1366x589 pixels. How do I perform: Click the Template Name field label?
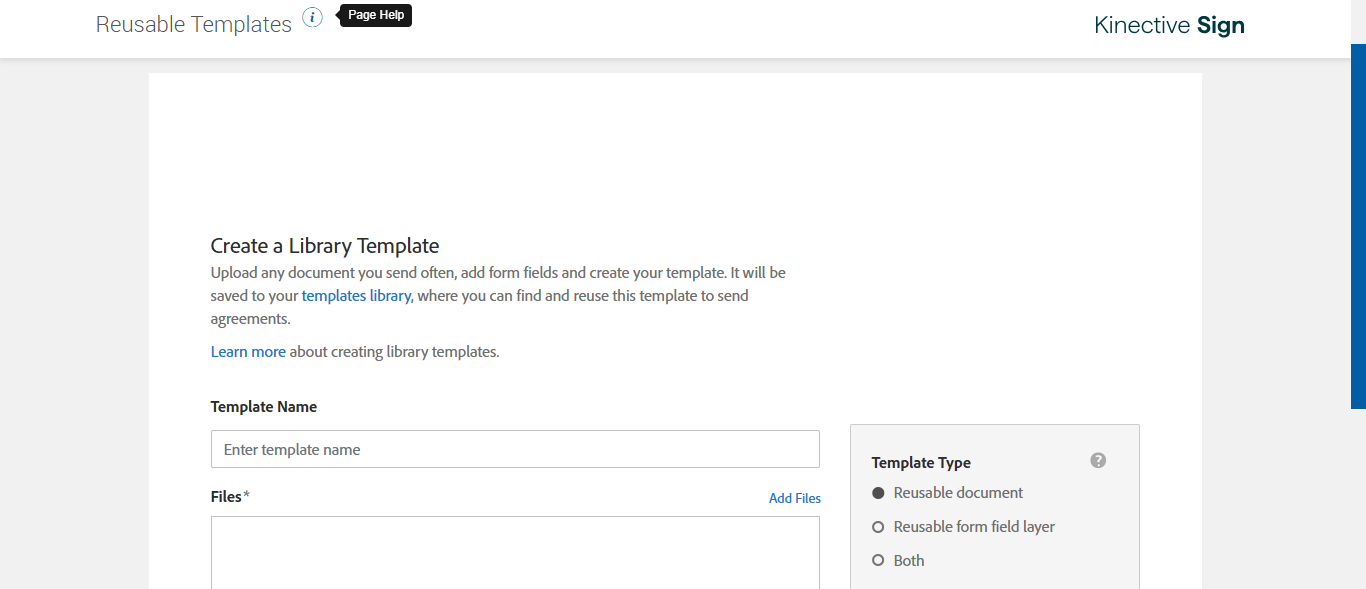coord(264,407)
